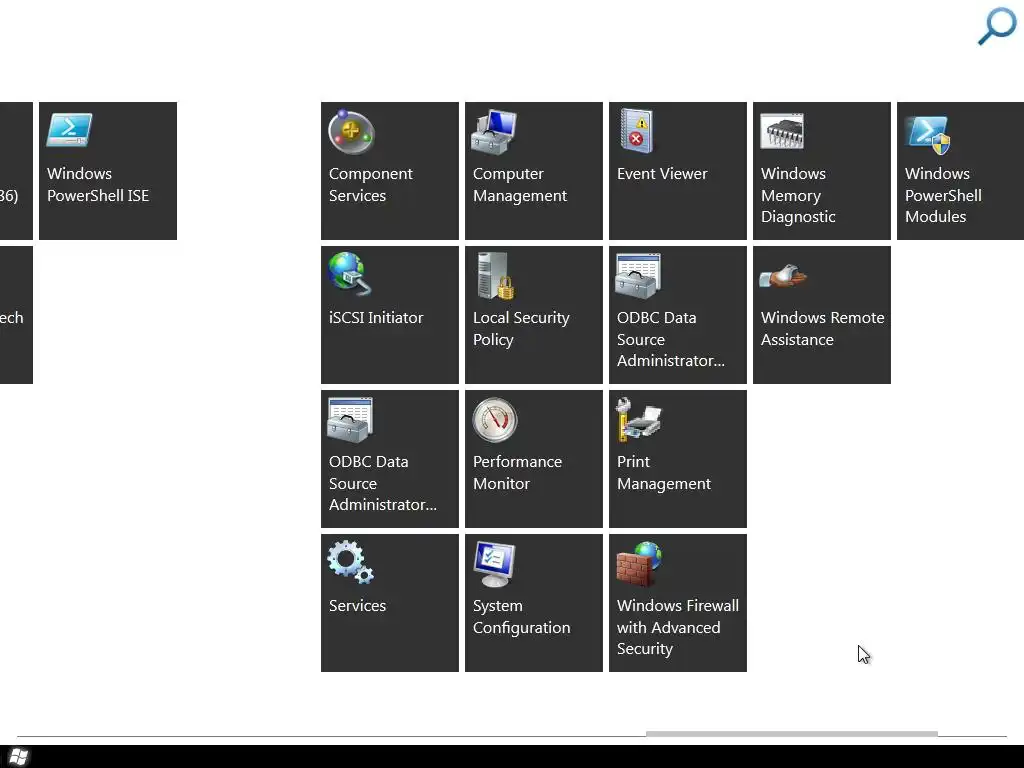This screenshot has height=768, width=1024.
Task: Open the search magnifier icon
Action: 997,26
